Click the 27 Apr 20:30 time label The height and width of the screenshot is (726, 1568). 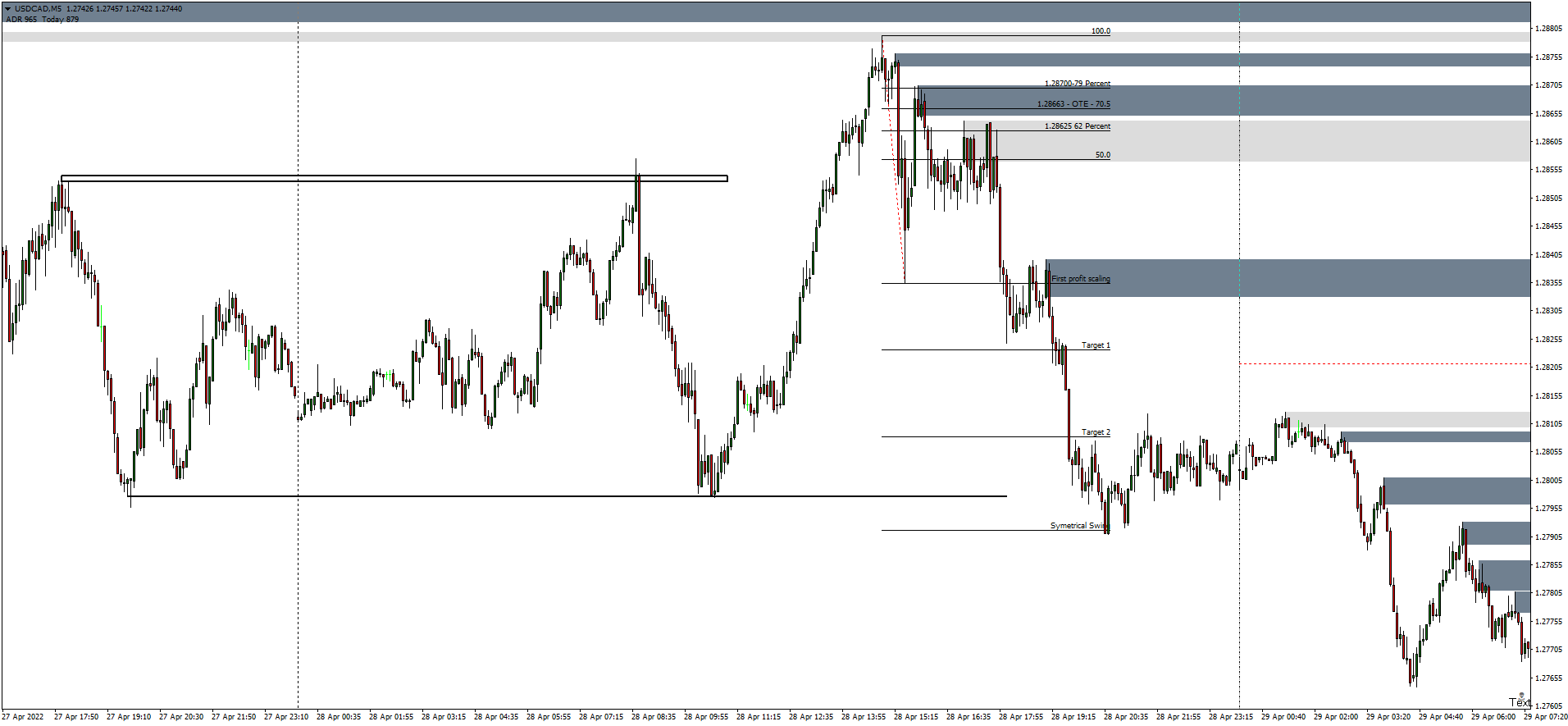point(181,717)
